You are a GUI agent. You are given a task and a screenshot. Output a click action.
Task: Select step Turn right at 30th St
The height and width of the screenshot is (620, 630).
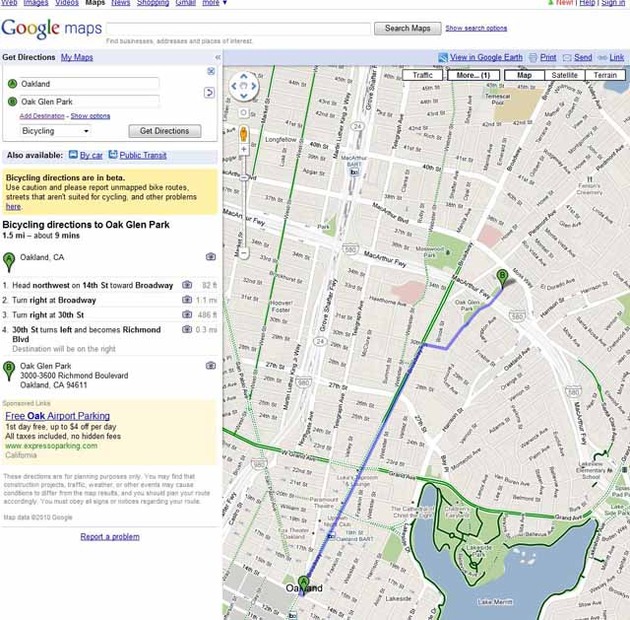click(x=48, y=315)
